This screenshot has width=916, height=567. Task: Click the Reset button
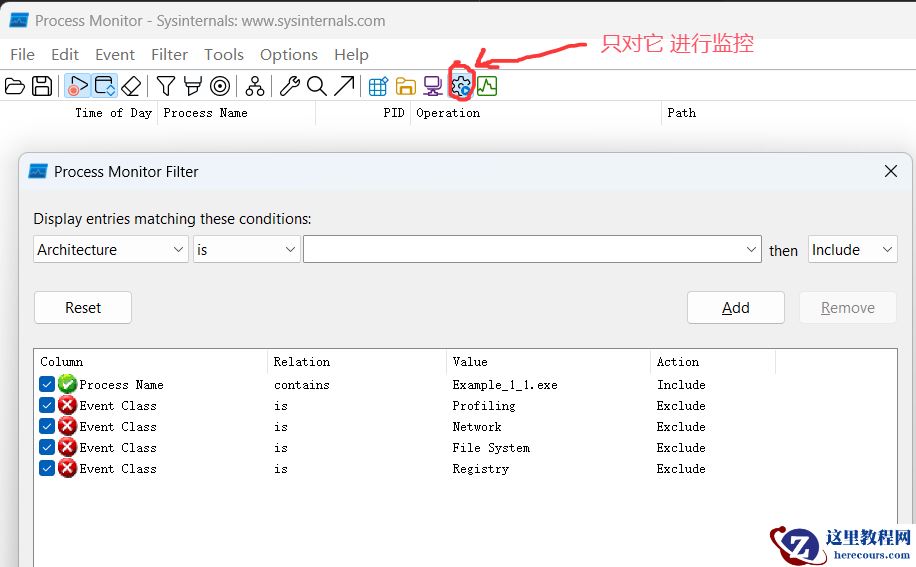83,308
